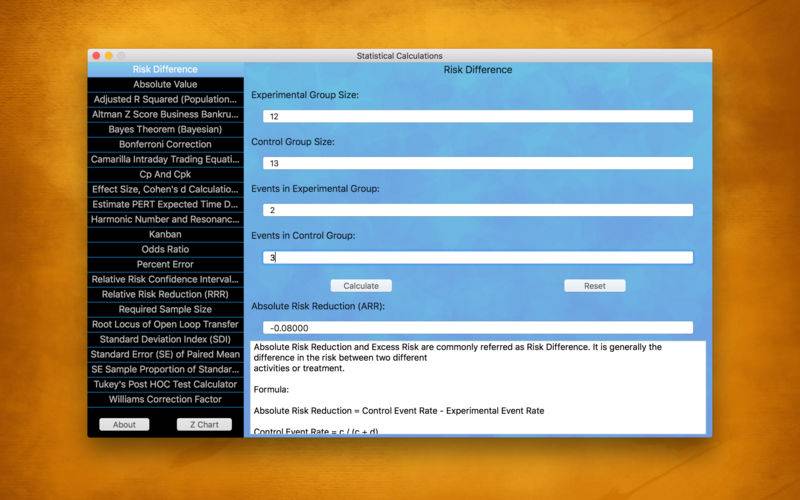This screenshot has height=500, width=800.
Task: Open the Z Chart
Action: point(204,424)
